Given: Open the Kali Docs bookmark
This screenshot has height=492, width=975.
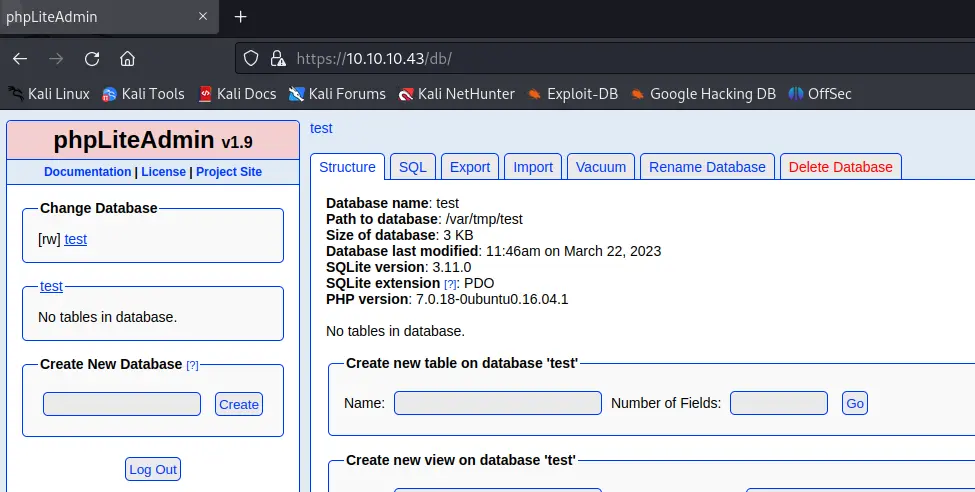Looking at the screenshot, I should pyautogui.click(x=237, y=94).
